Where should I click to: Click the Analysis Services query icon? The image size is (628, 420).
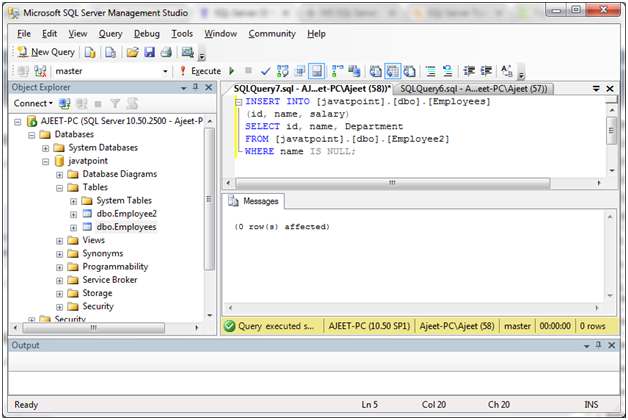(110, 52)
